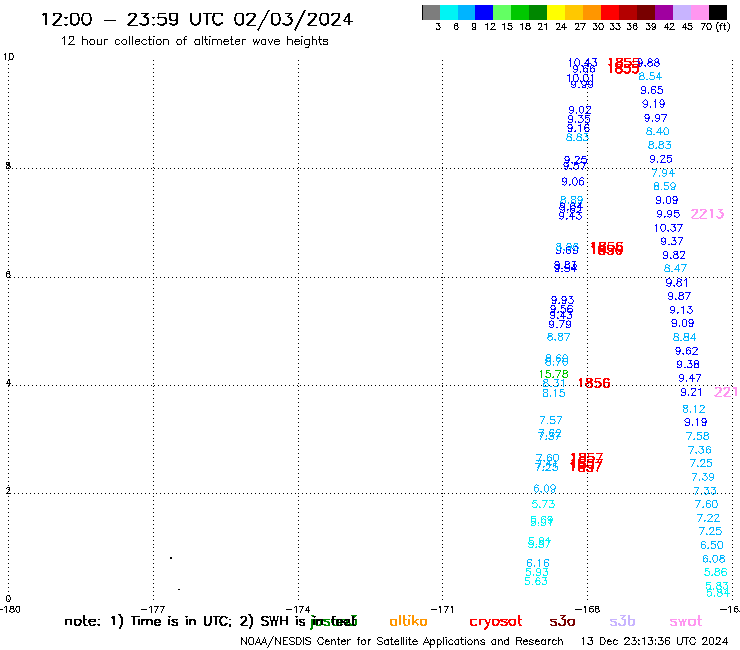Click the purple swatch in the color scale
This screenshot has height=650, width=740.
tap(664, 12)
